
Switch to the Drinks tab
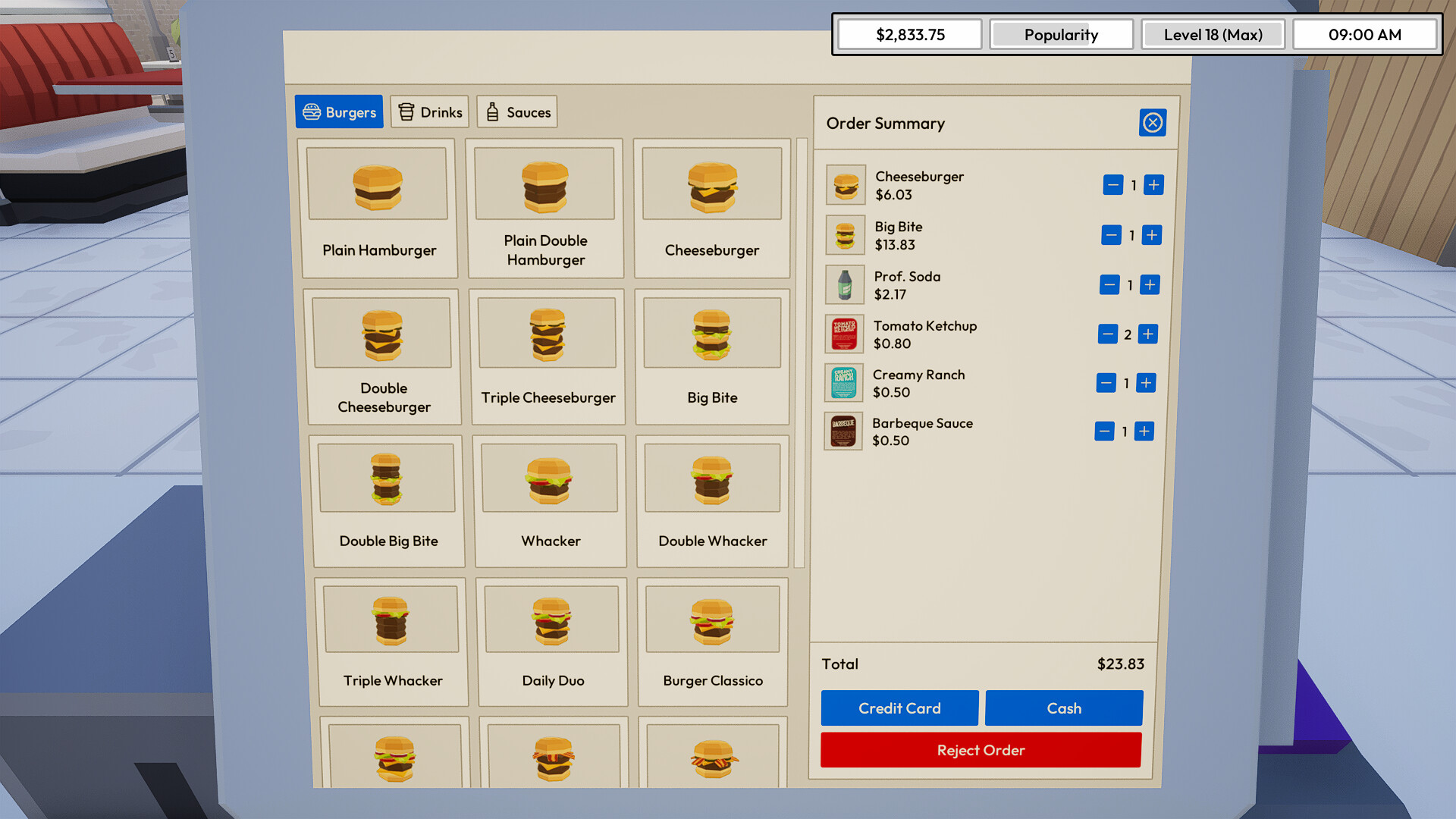[x=429, y=111]
